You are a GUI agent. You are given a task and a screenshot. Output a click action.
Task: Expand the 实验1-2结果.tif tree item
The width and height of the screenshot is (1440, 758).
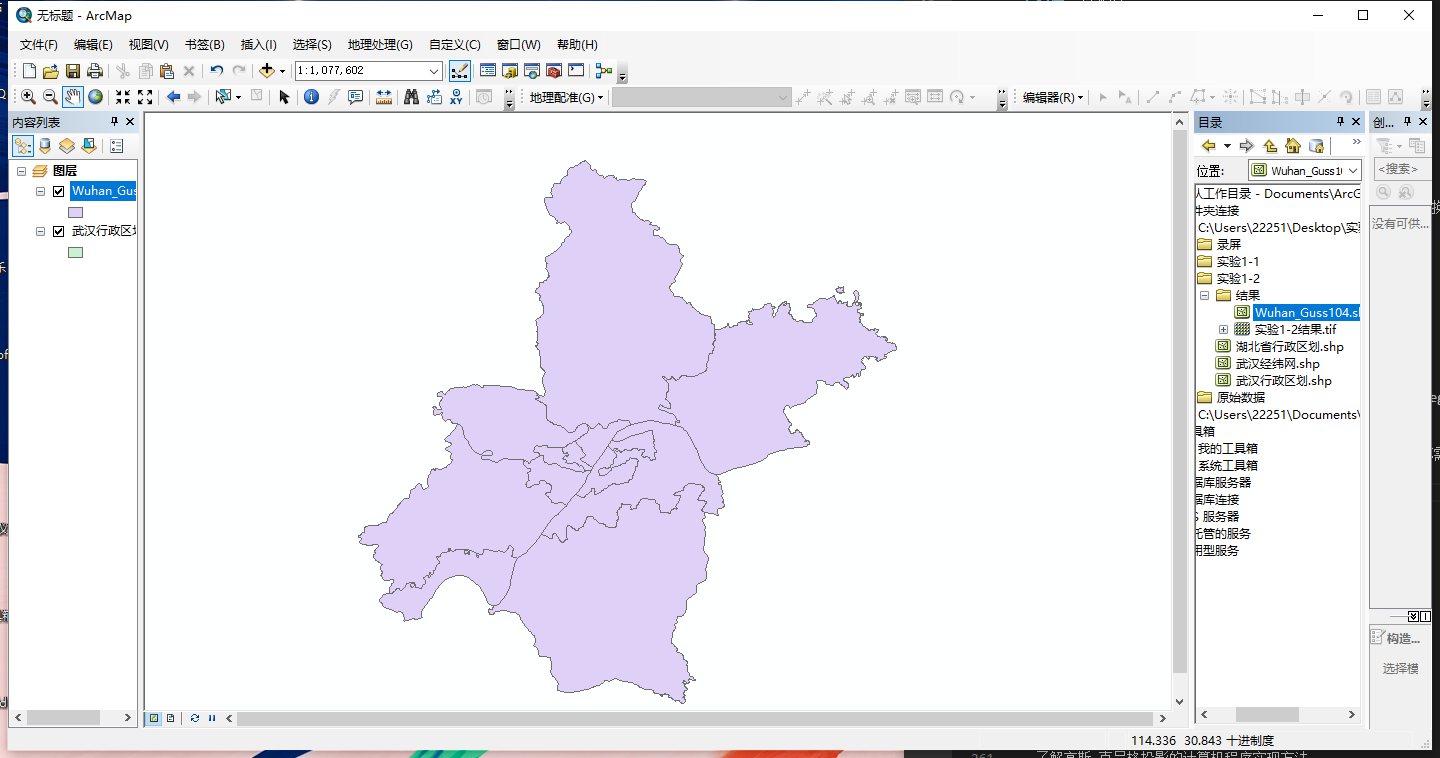coord(1223,329)
